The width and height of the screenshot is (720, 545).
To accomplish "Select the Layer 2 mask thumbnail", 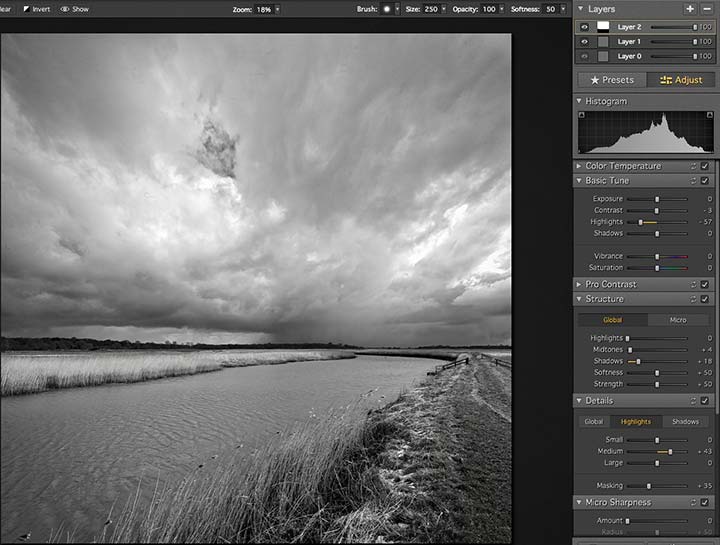I will pos(603,27).
